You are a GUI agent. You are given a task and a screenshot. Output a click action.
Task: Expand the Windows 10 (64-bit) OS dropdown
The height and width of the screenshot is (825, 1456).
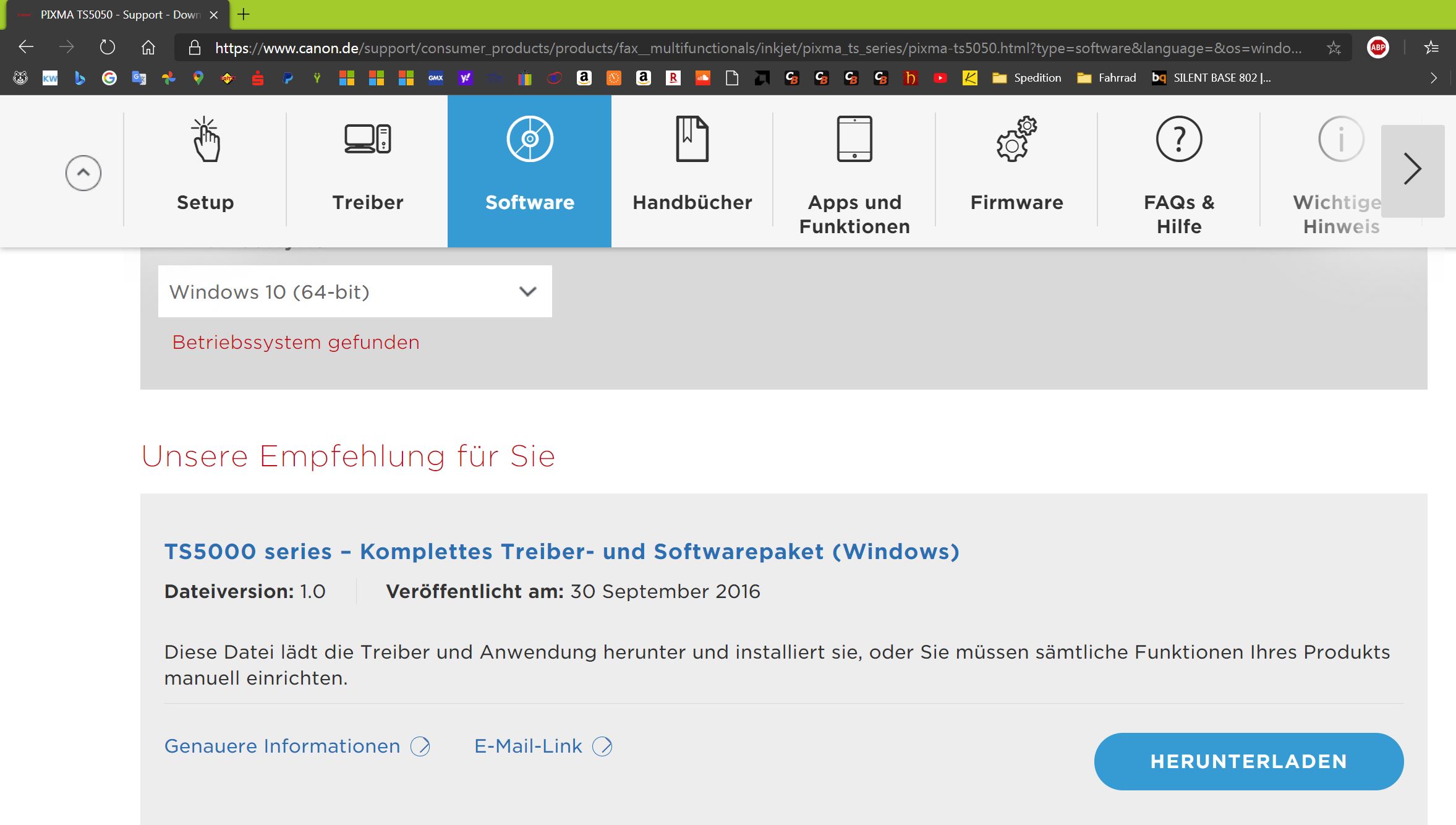(x=355, y=291)
